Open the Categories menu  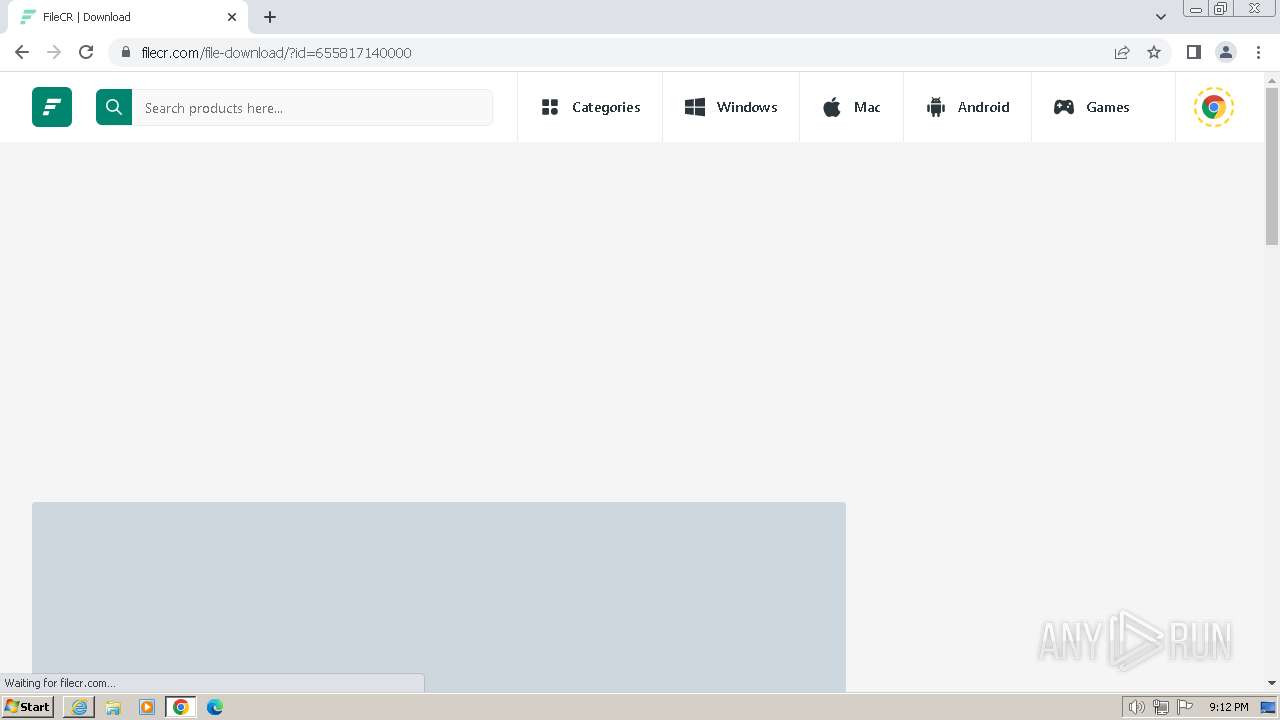[x=590, y=107]
